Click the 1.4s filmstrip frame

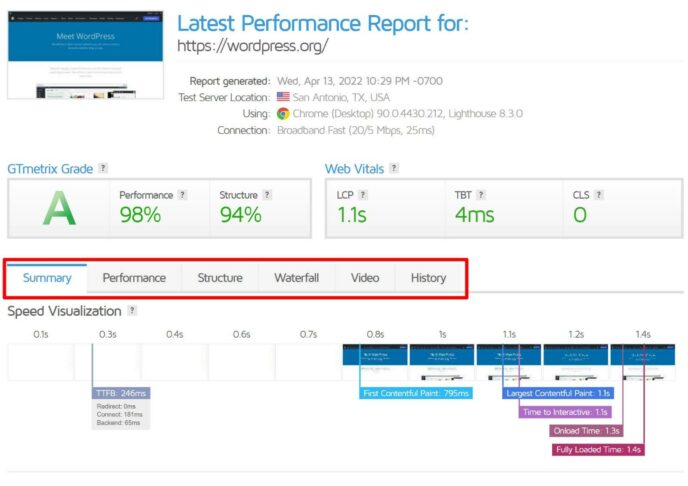(x=643, y=362)
